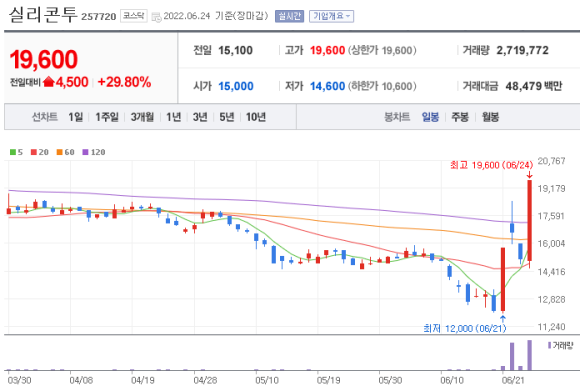
Task: Select the 3년 line chart period
Action: click(x=200, y=117)
